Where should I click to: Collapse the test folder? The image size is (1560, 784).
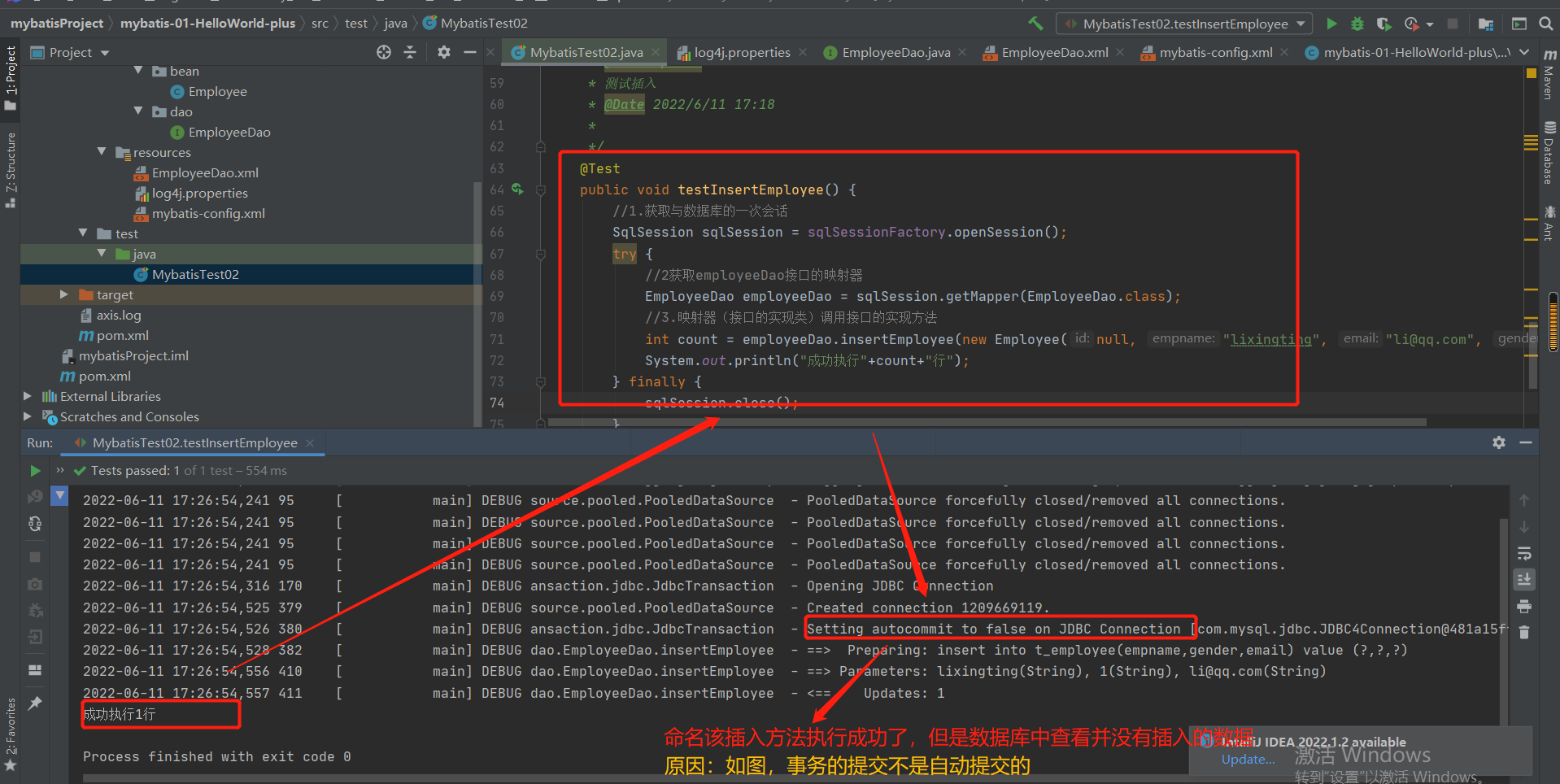(83, 233)
